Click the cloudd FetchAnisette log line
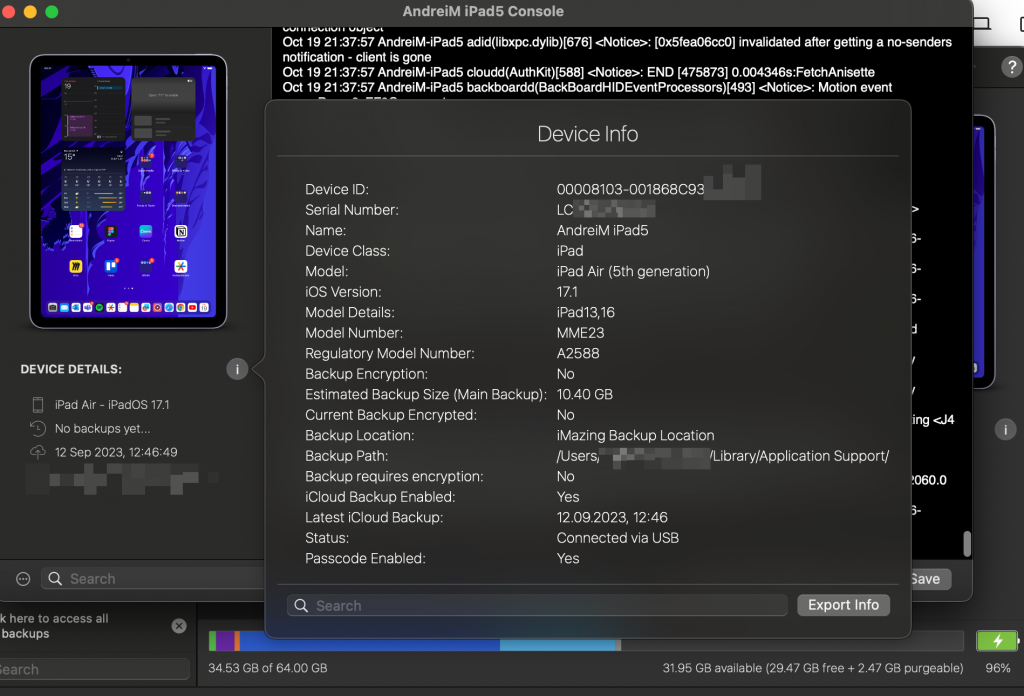Image resolution: width=1024 pixels, height=696 pixels. pyautogui.click(x=579, y=72)
